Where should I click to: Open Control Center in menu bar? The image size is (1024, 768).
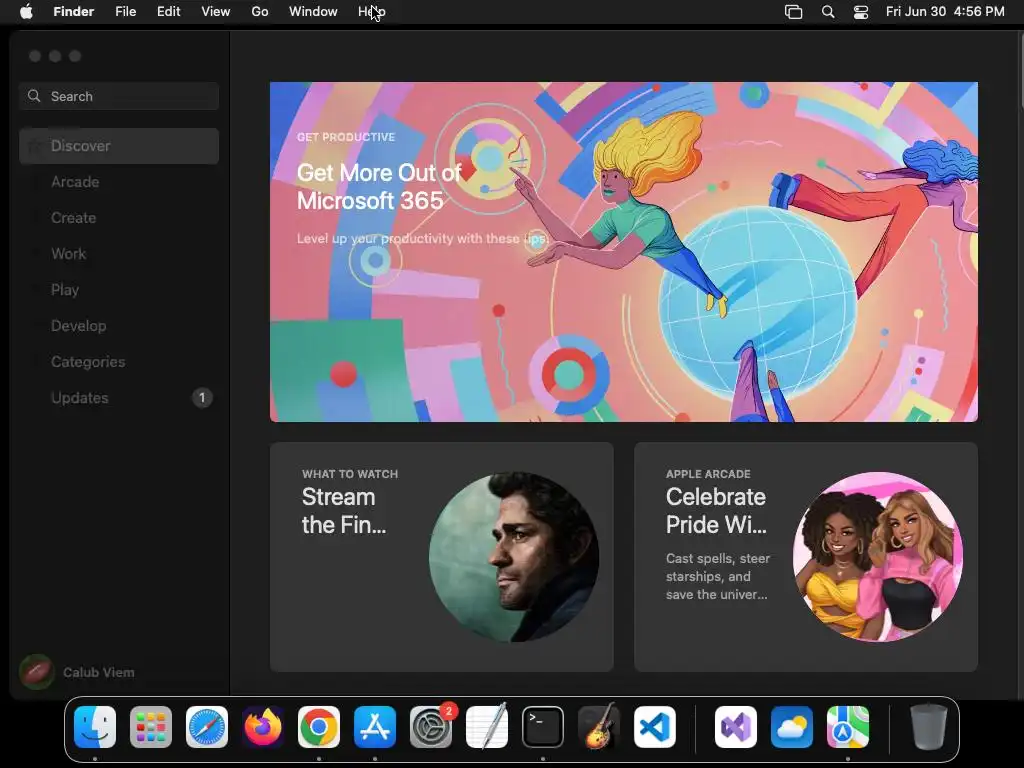coord(861,12)
